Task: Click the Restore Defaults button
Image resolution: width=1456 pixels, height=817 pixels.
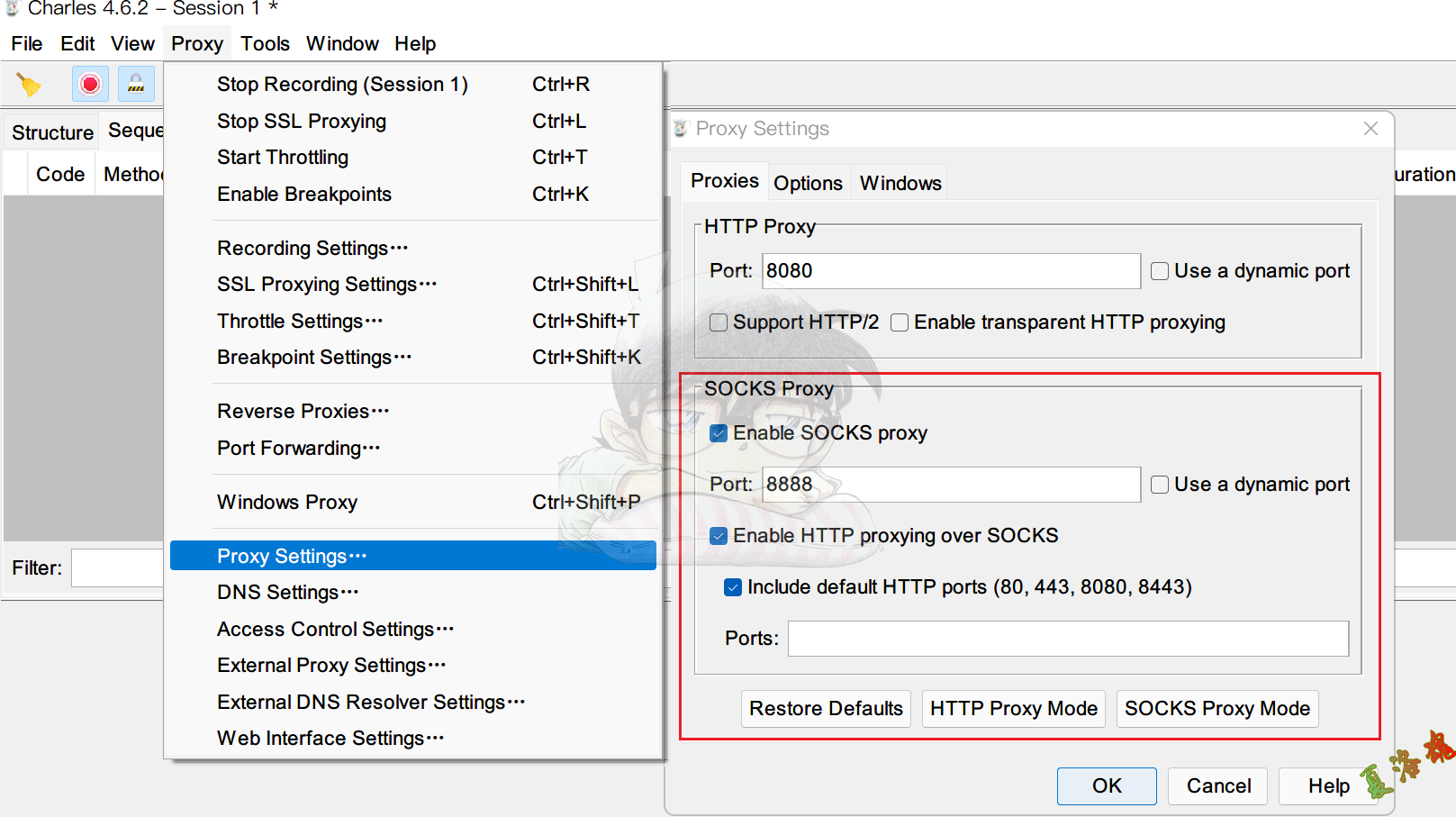Action: (826, 708)
